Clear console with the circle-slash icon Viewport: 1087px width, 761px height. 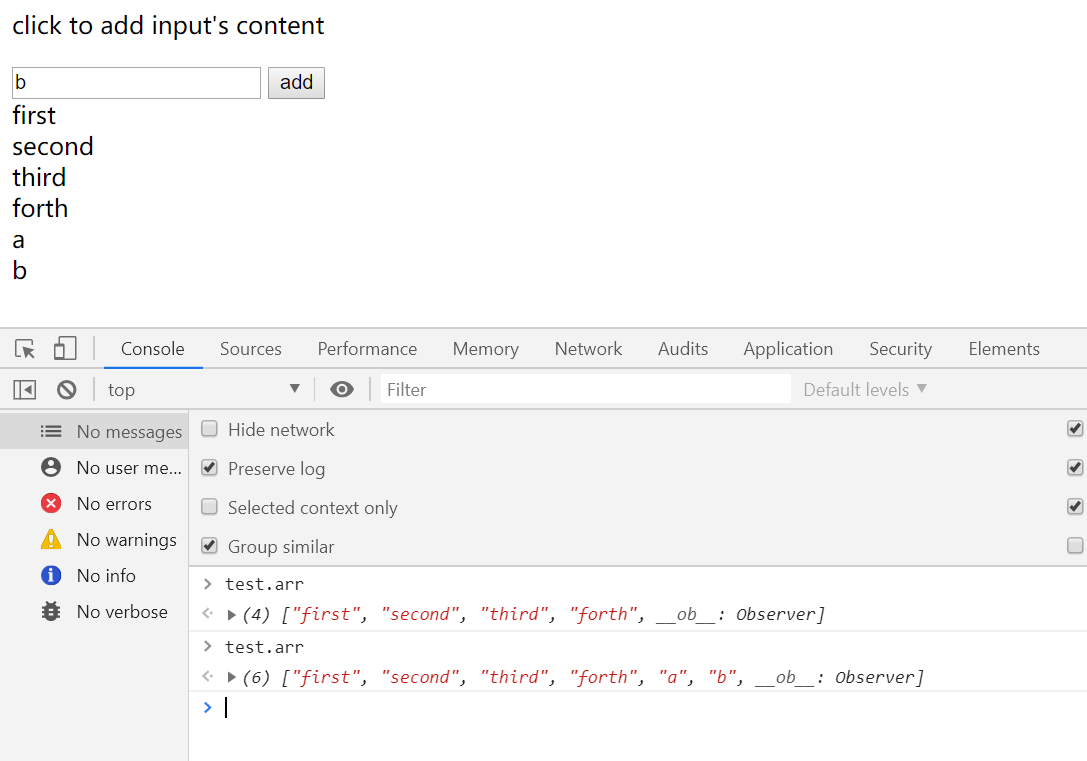tap(67, 390)
